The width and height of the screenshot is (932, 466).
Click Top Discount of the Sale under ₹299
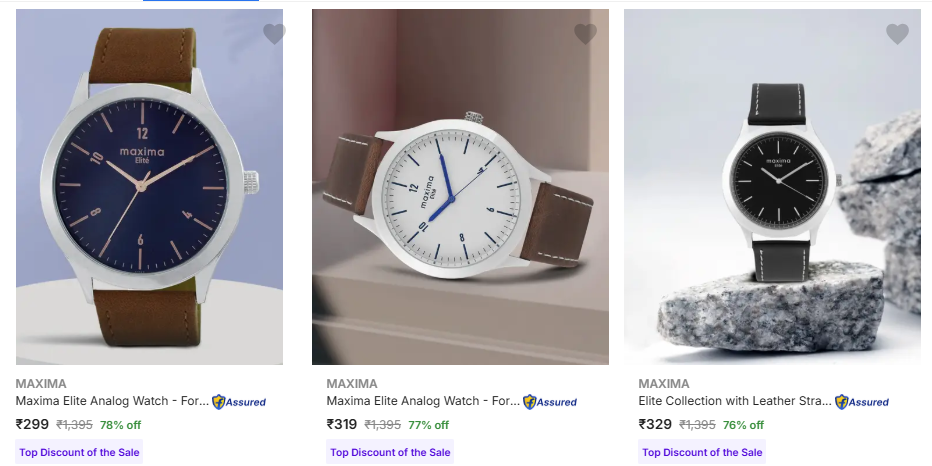click(x=79, y=452)
